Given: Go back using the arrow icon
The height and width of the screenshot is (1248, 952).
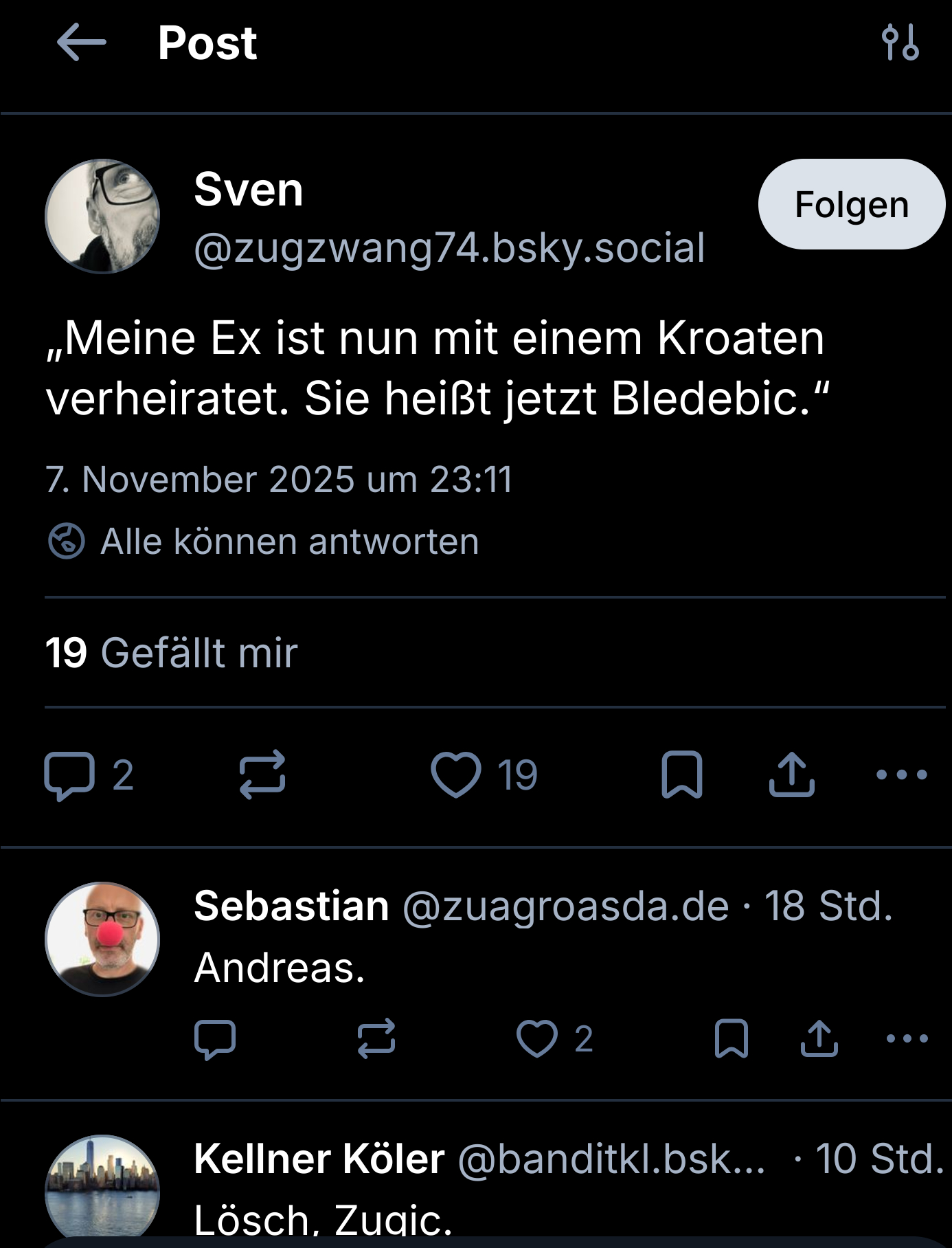Looking at the screenshot, I should point(82,43).
